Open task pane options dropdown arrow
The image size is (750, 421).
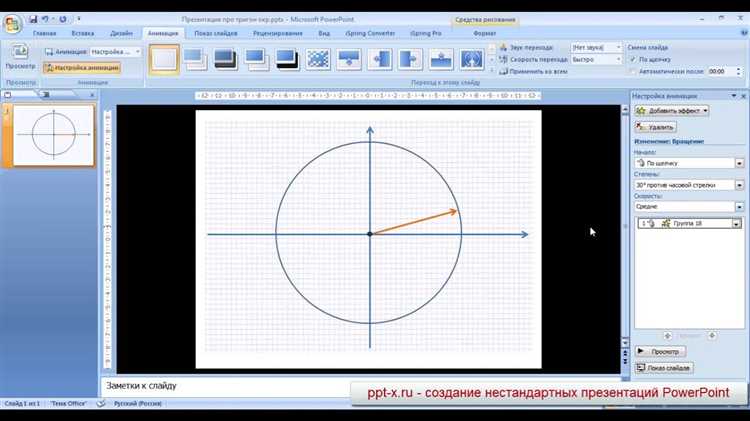point(734,96)
